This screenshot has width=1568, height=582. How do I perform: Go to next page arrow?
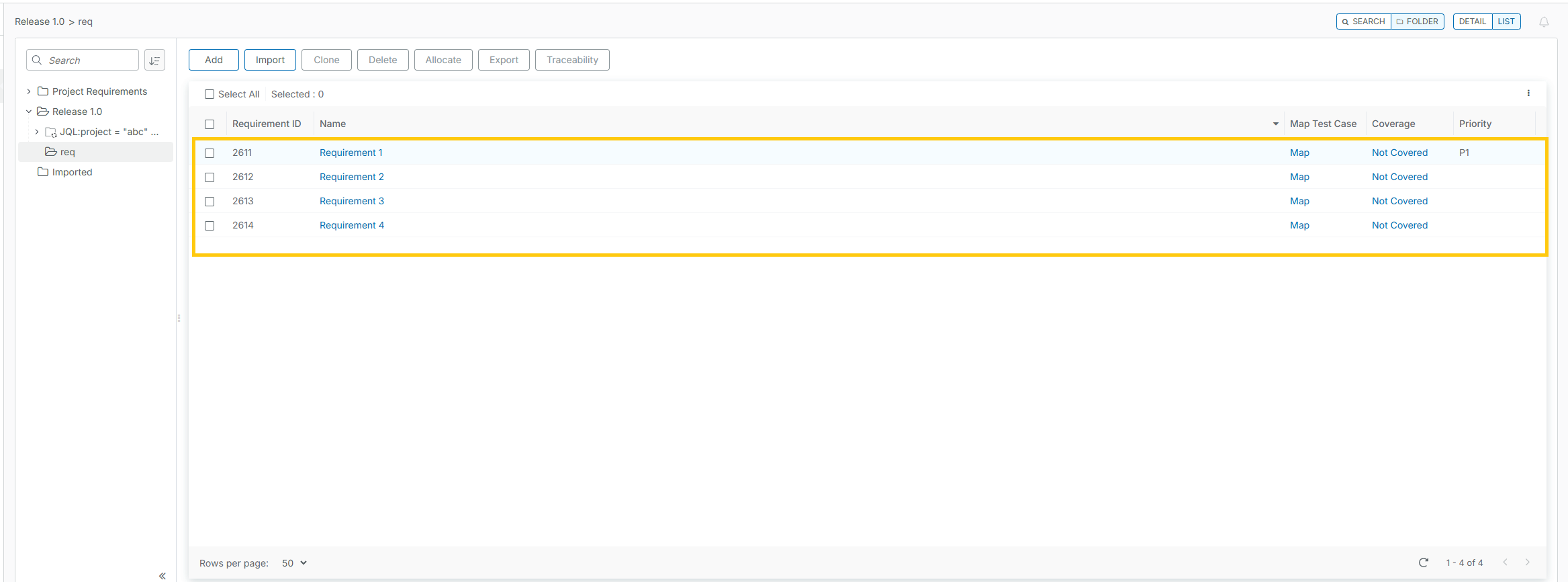[1528, 563]
